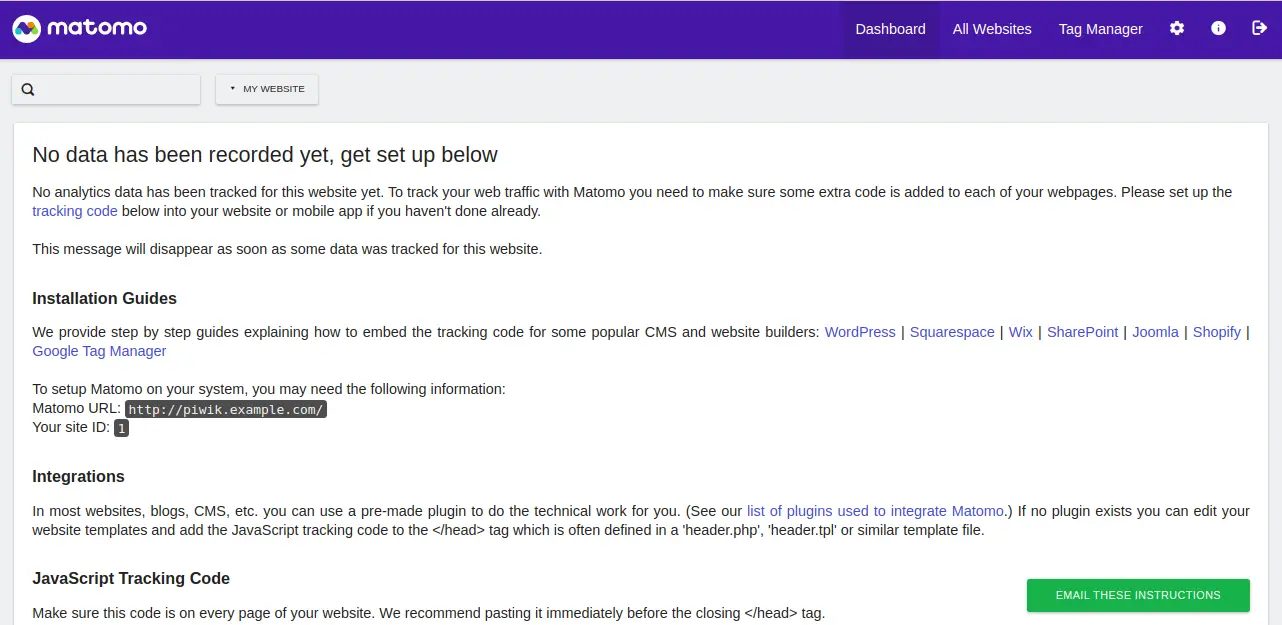Click the Installation Guides heading

[104, 298]
